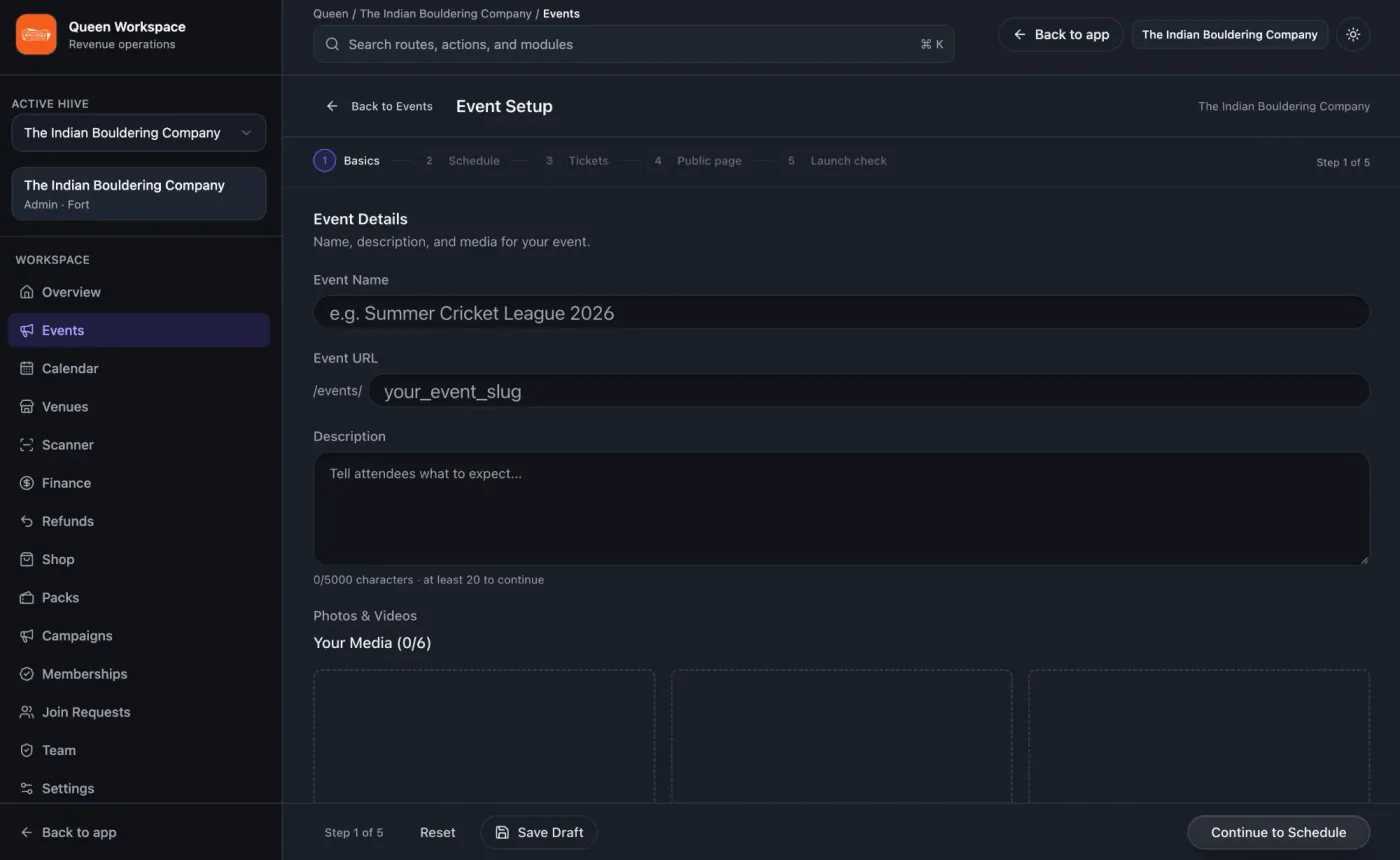Click the Save Draft disk icon
This screenshot has width=1400, height=860.
(502, 832)
